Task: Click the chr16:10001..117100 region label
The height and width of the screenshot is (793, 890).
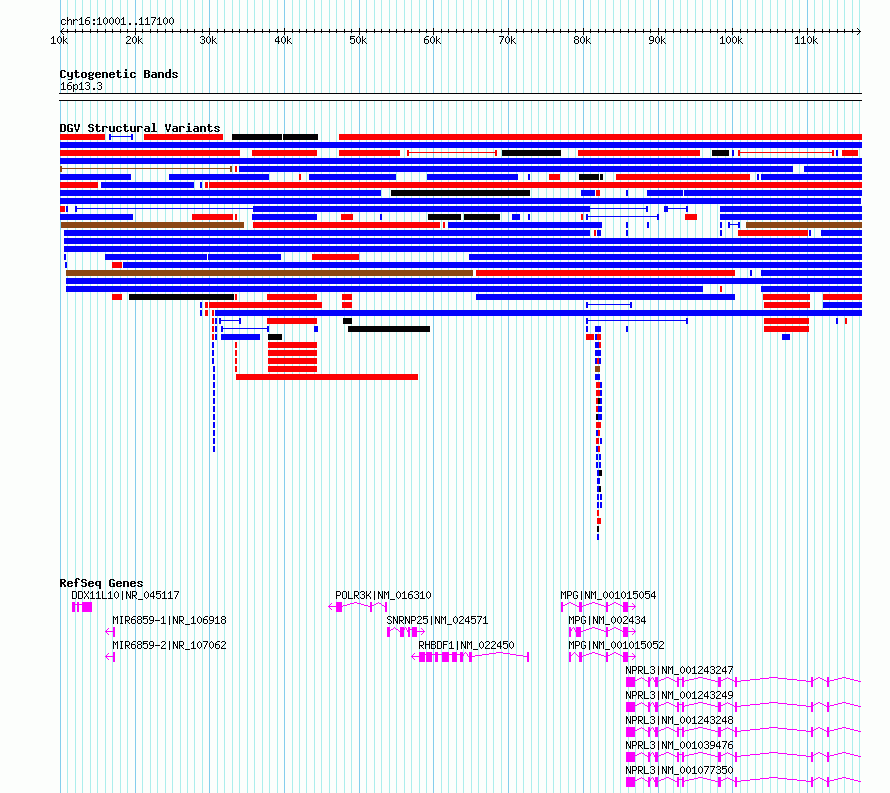Action: (x=117, y=21)
